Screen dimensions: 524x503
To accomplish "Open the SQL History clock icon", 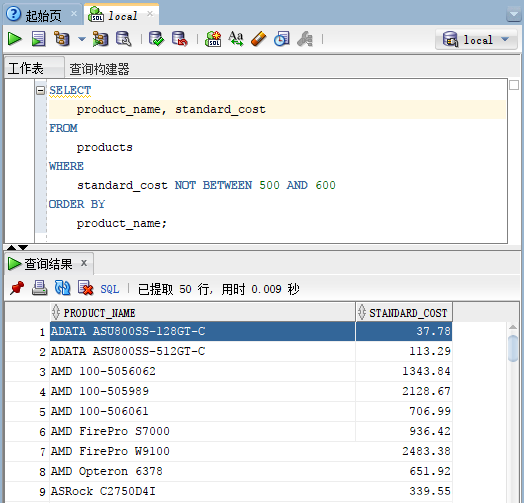I will click(x=282, y=39).
